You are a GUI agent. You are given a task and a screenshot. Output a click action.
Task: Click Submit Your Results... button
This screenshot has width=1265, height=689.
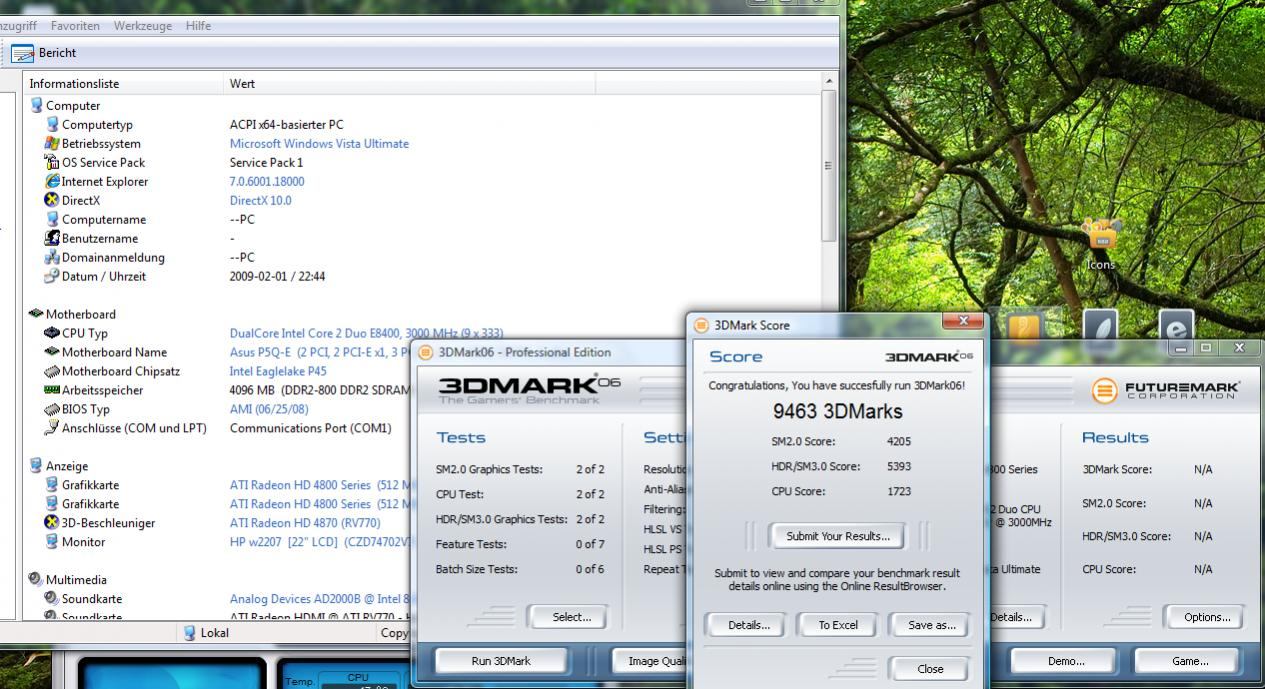[837, 536]
